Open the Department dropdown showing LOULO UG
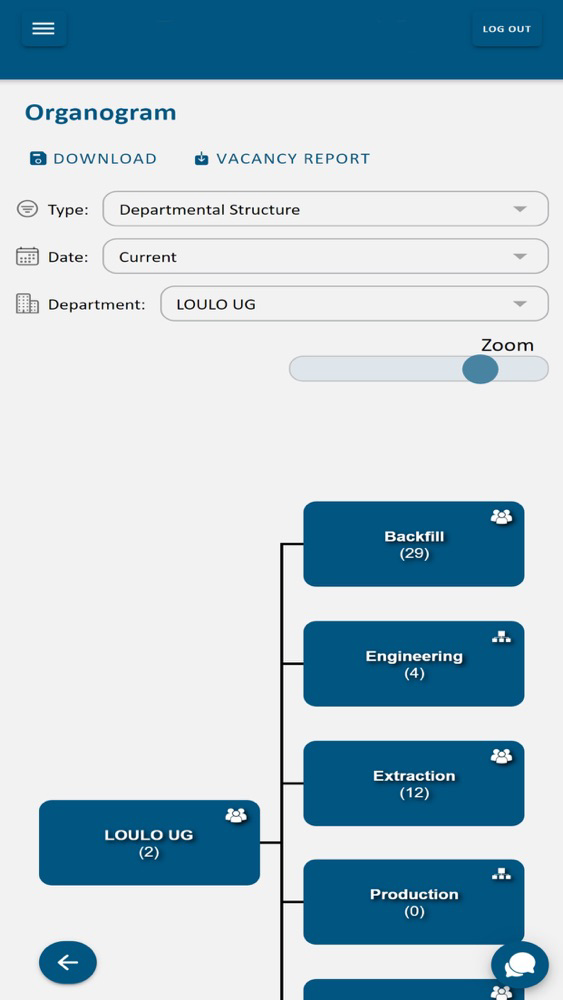This screenshot has height=1000, width=563. pyautogui.click(x=354, y=304)
